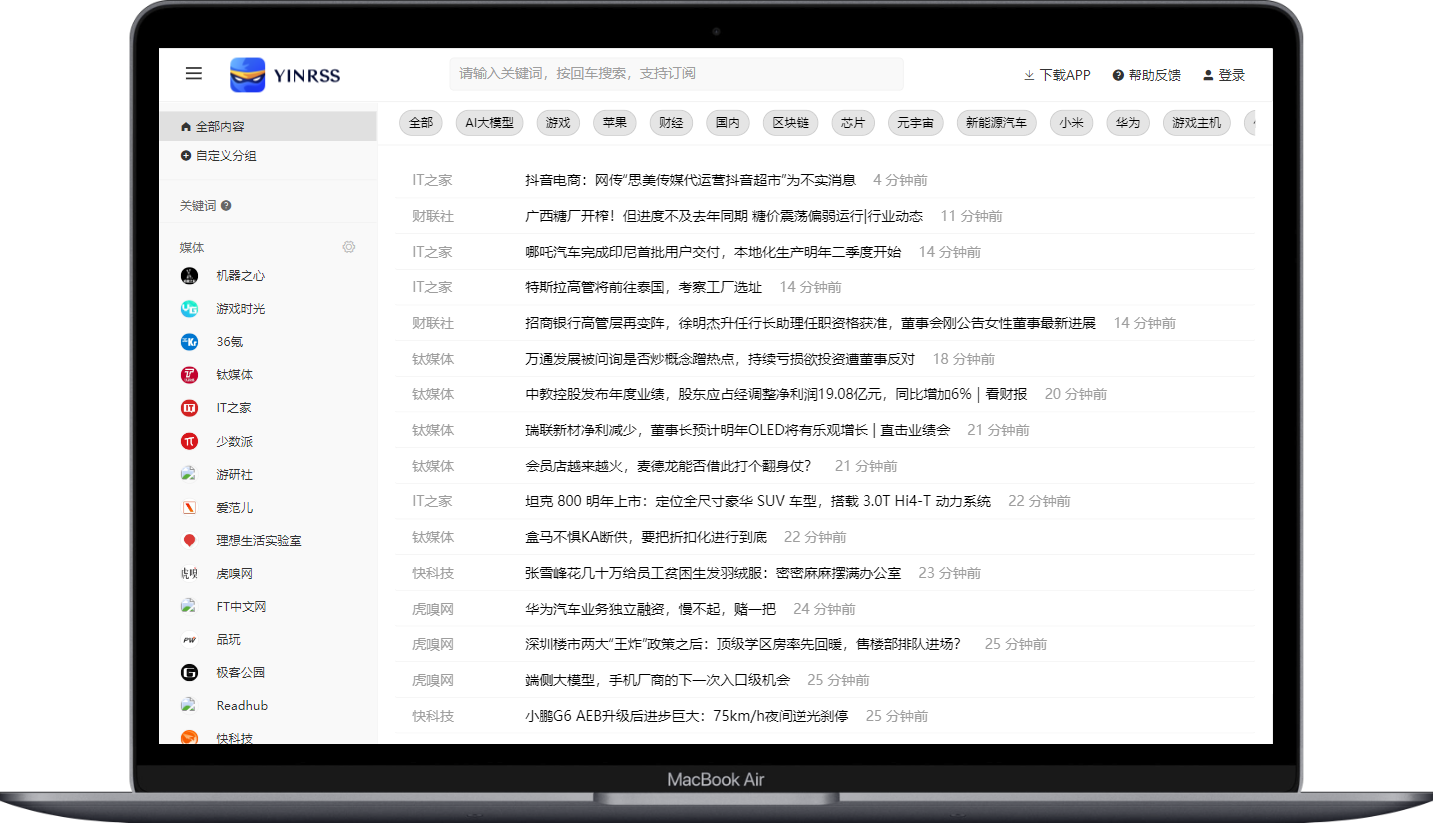Open the media settings gear icon
The image size is (1433, 823).
click(x=349, y=247)
